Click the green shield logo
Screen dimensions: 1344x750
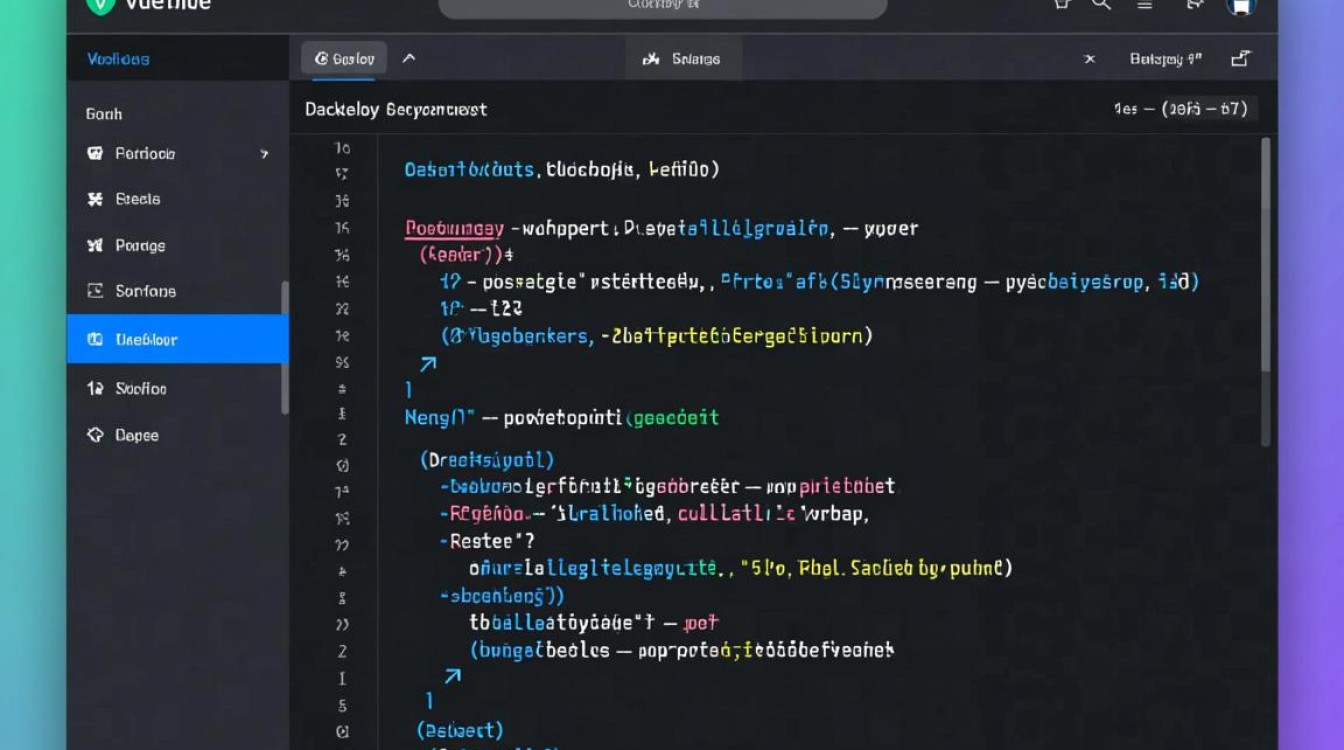[x=101, y=5]
